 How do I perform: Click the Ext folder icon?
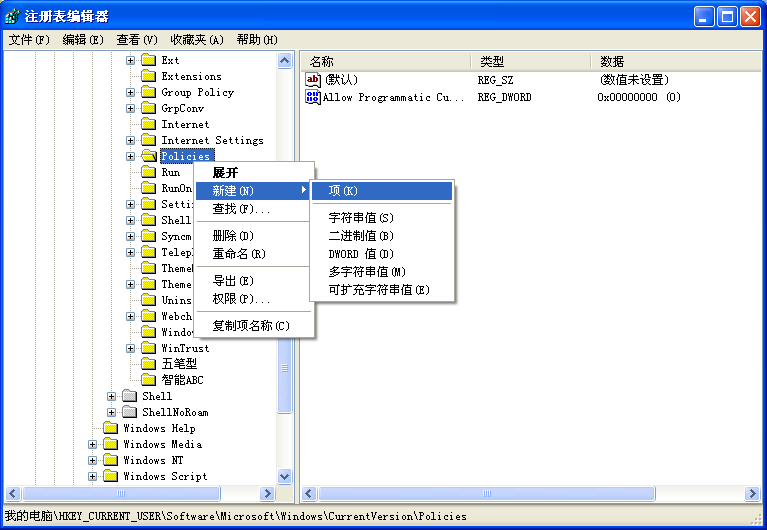pos(148,60)
